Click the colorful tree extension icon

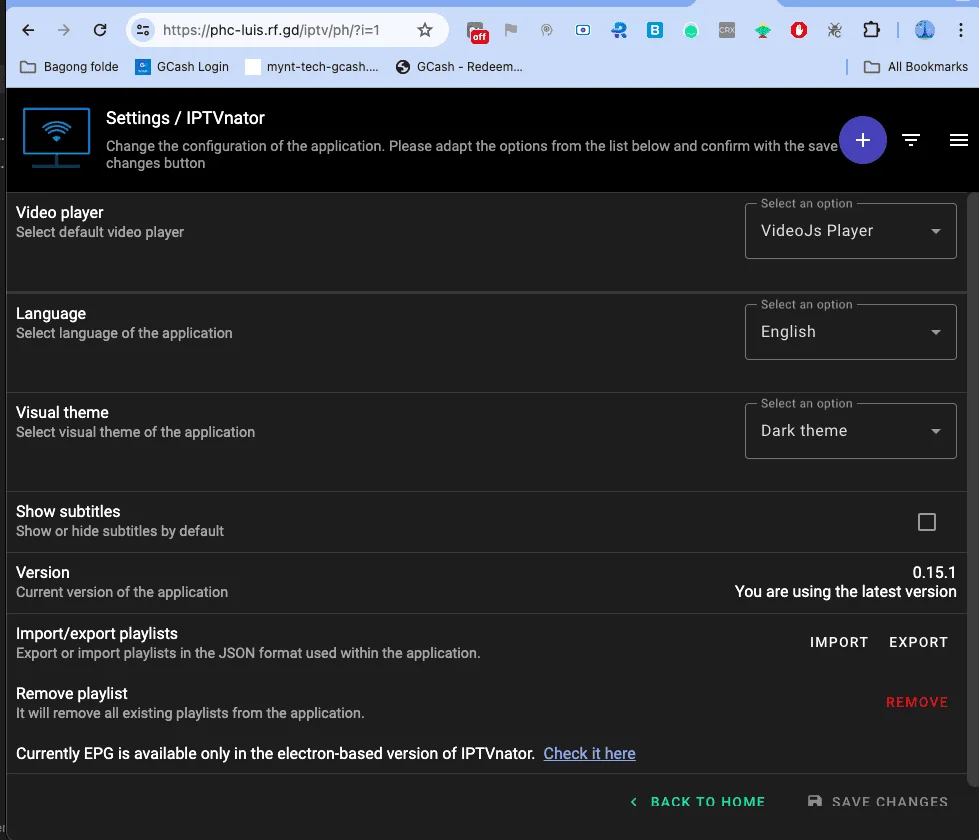click(x=762, y=31)
